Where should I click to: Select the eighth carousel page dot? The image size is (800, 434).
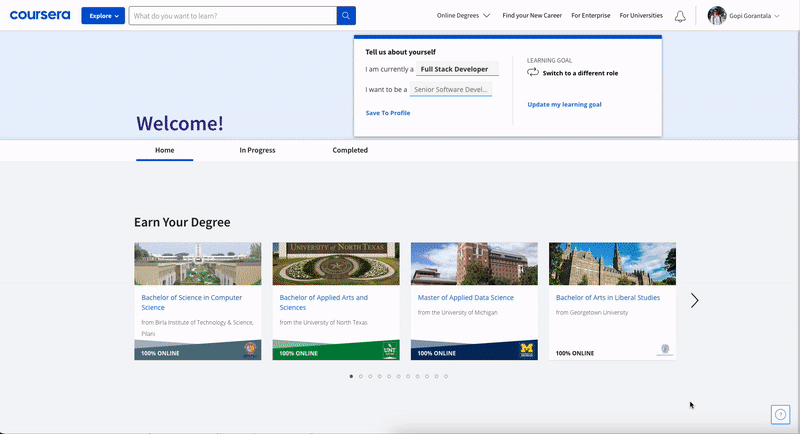[x=417, y=376]
